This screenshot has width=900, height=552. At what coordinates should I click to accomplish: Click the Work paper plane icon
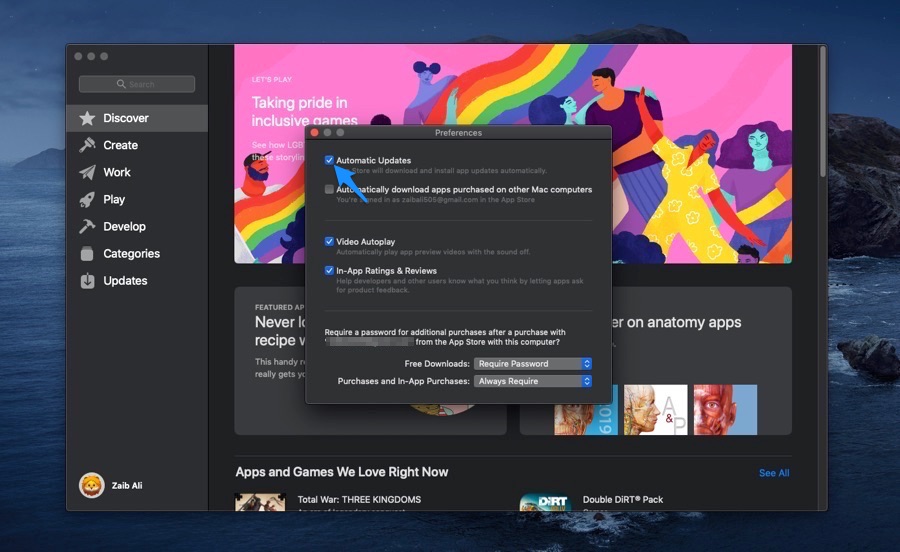point(87,172)
